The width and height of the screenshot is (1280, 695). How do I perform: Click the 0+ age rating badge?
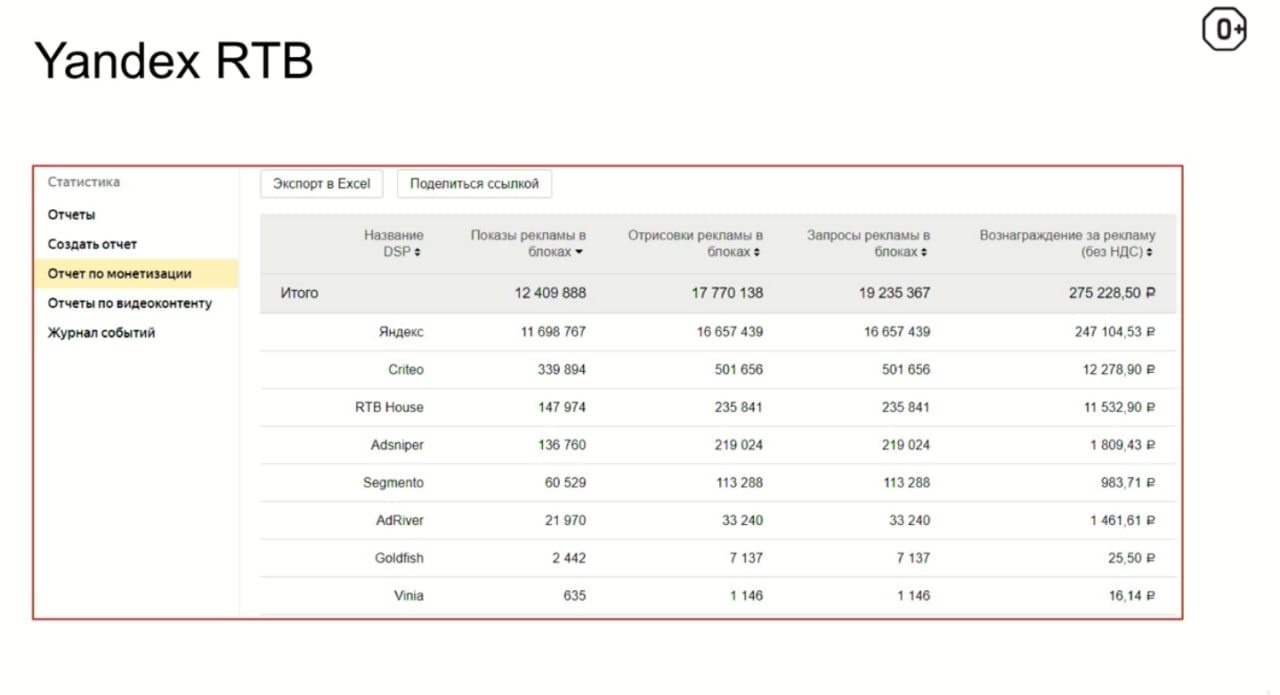tap(1224, 31)
